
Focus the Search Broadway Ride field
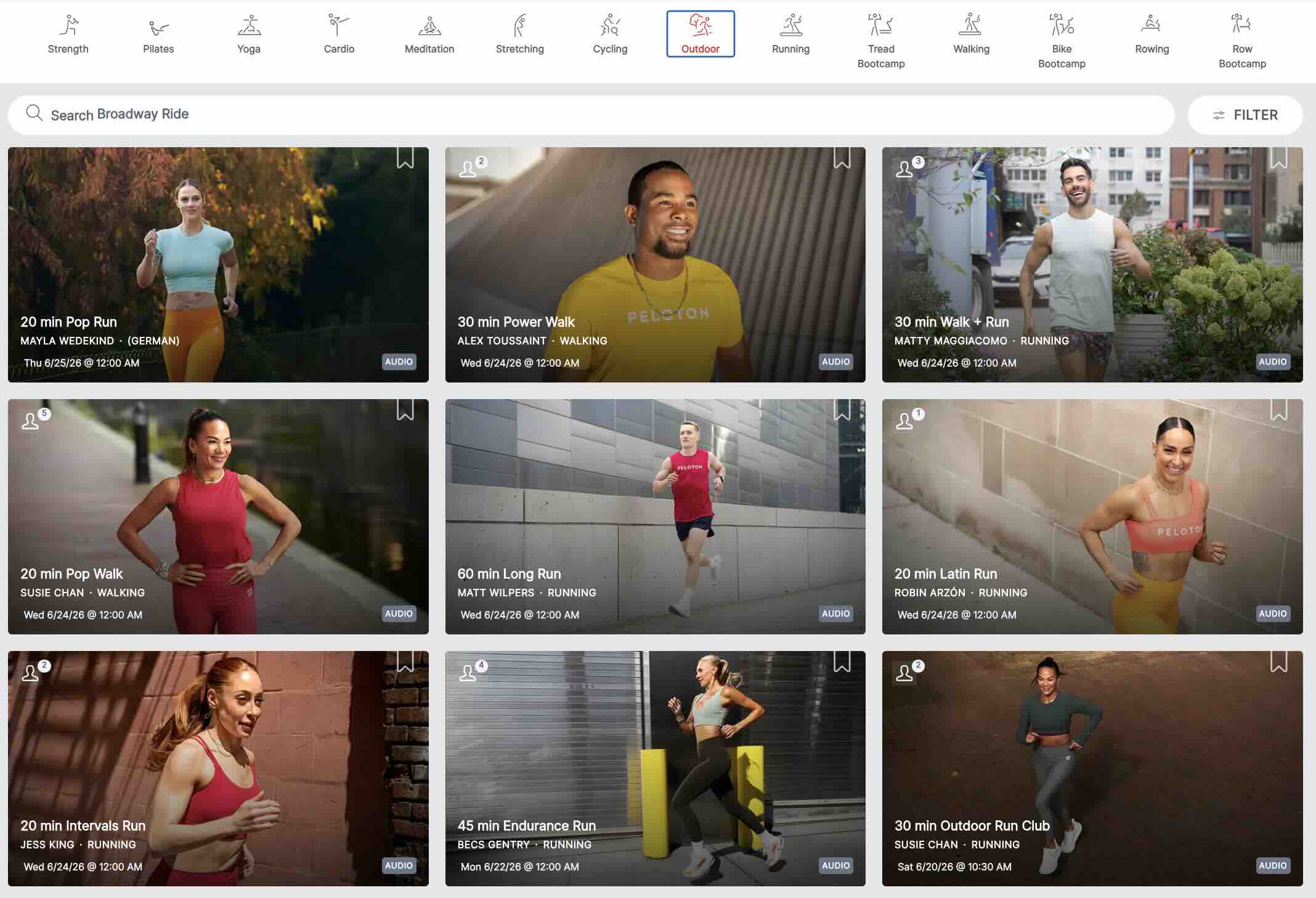(591, 115)
